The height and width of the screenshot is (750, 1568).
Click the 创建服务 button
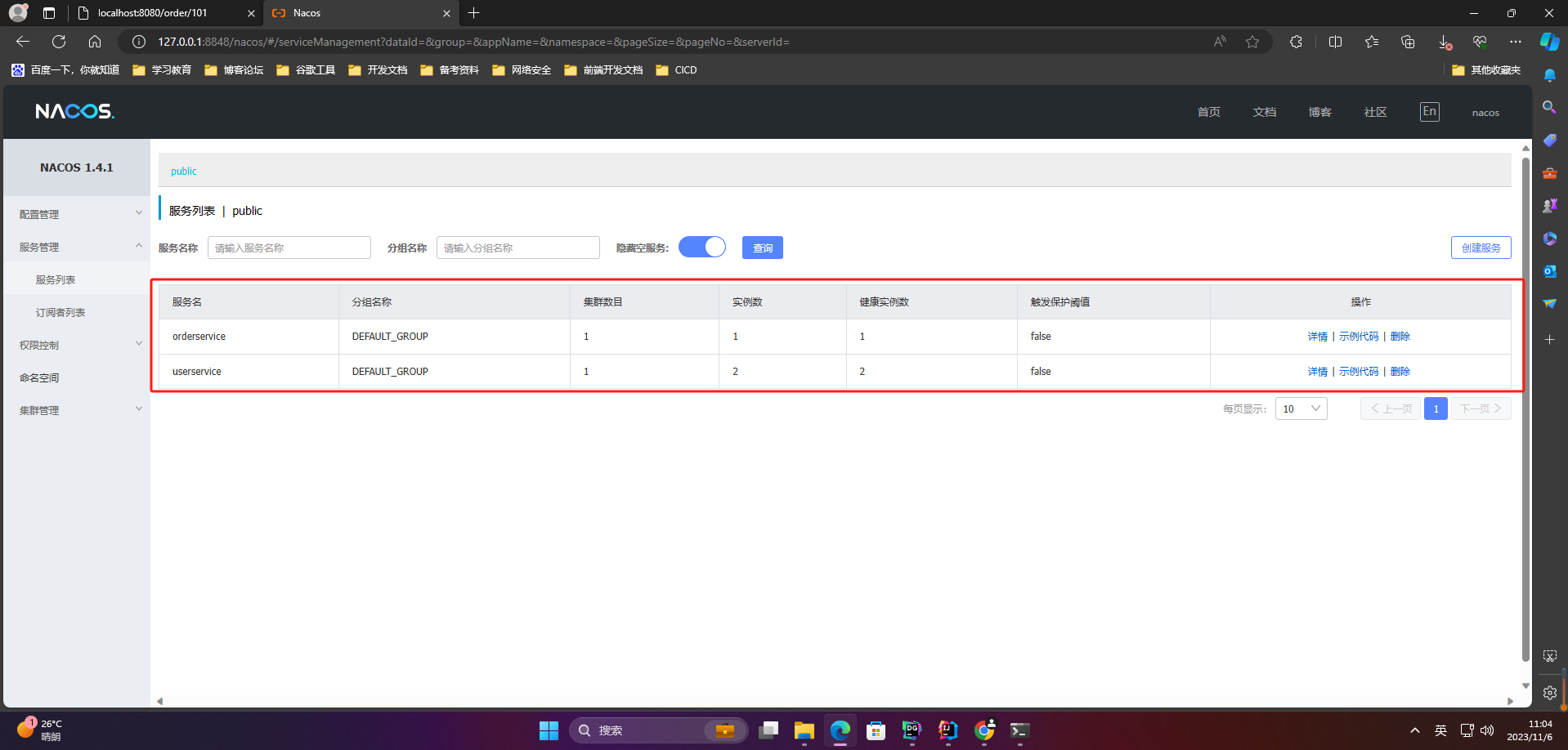pyautogui.click(x=1481, y=248)
